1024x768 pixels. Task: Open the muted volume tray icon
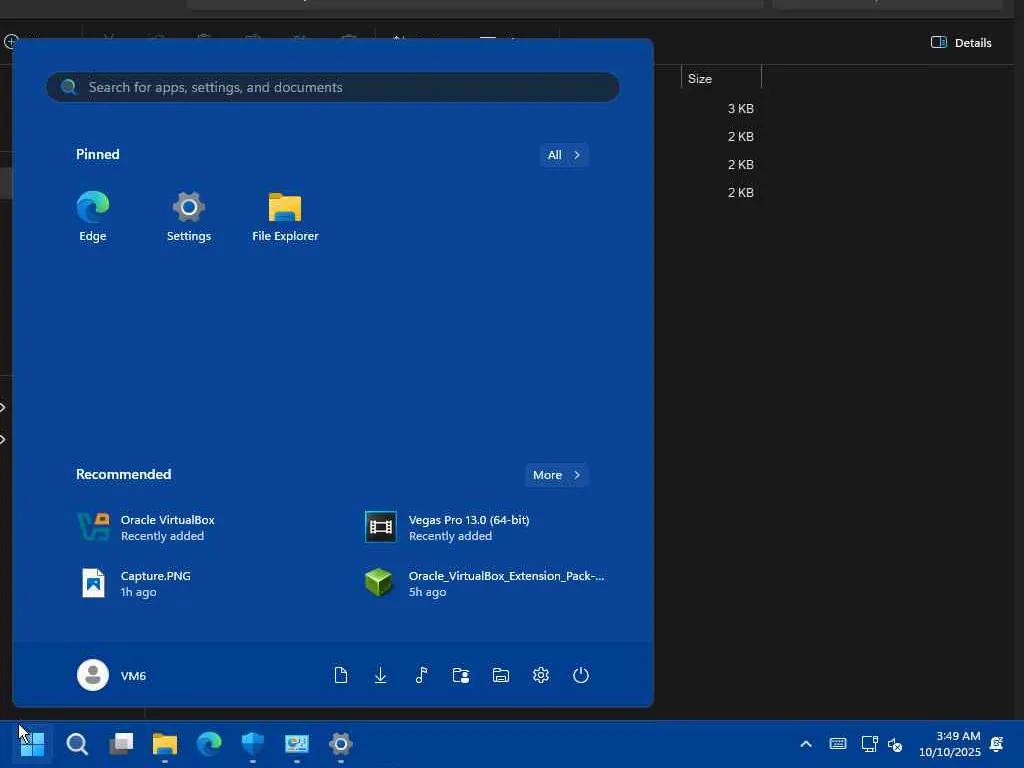click(895, 744)
